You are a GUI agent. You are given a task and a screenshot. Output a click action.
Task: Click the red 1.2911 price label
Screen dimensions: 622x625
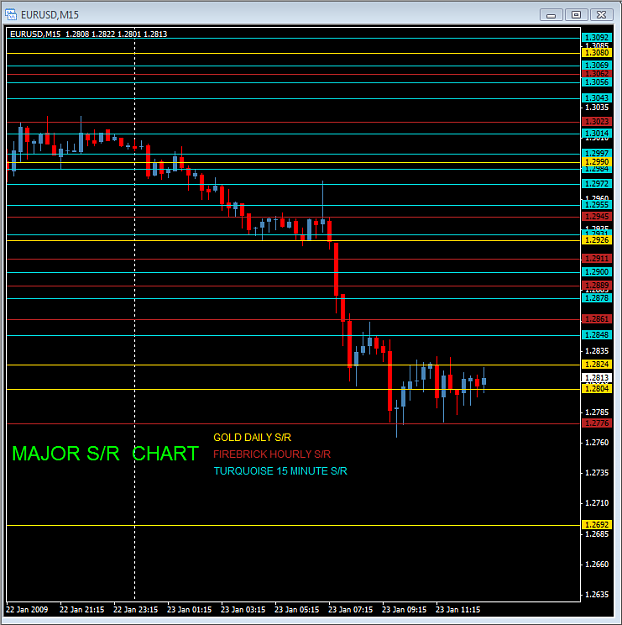point(597,259)
